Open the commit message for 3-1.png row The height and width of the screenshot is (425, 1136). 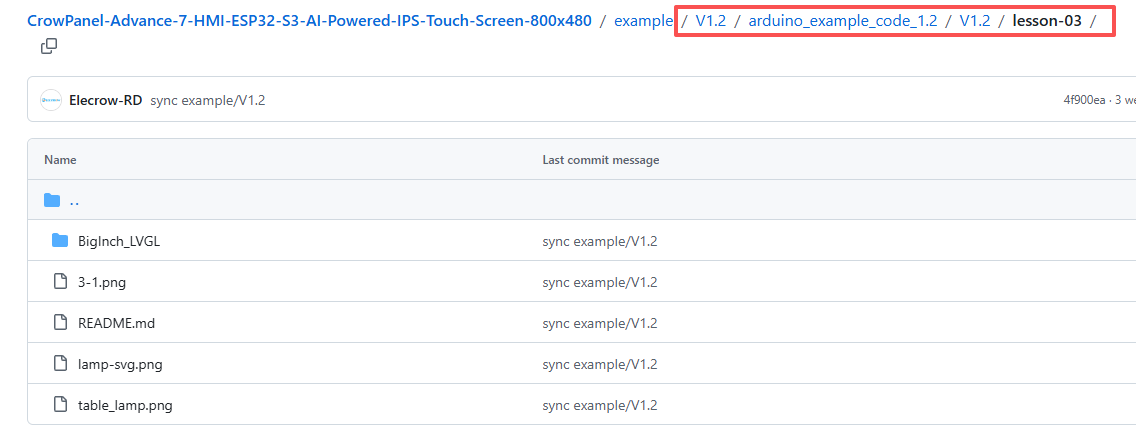(x=600, y=282)
